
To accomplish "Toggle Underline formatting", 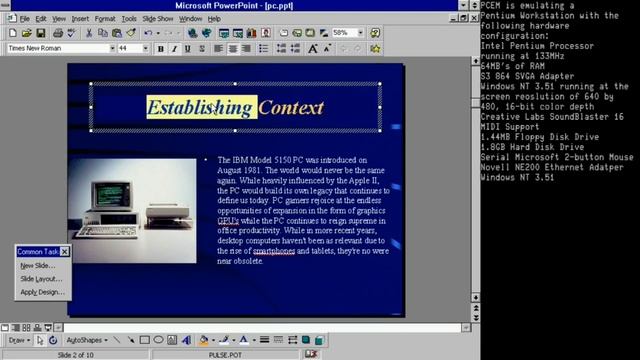I will [188, 49].
